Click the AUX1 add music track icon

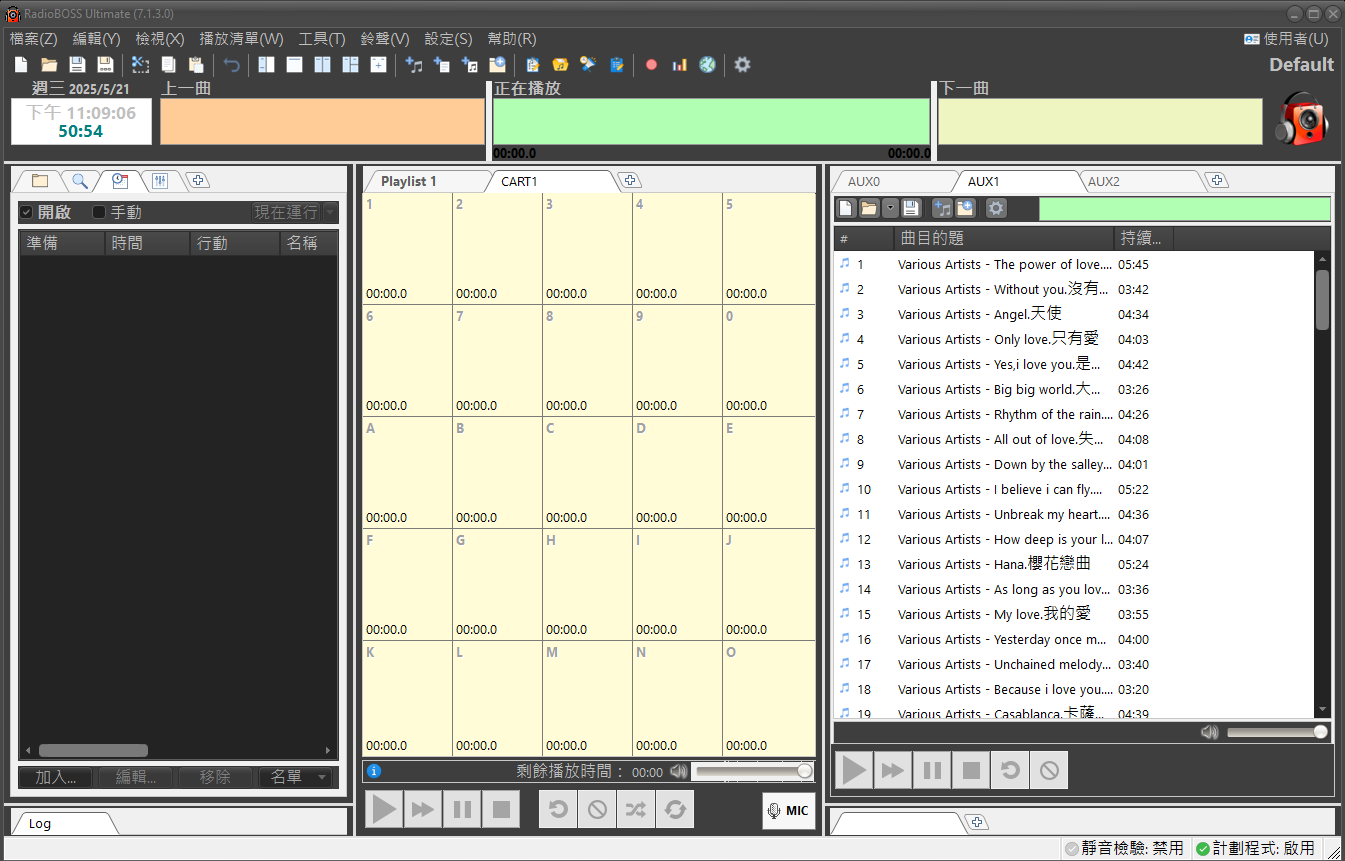pyautogui.click(x=942, y=208)
